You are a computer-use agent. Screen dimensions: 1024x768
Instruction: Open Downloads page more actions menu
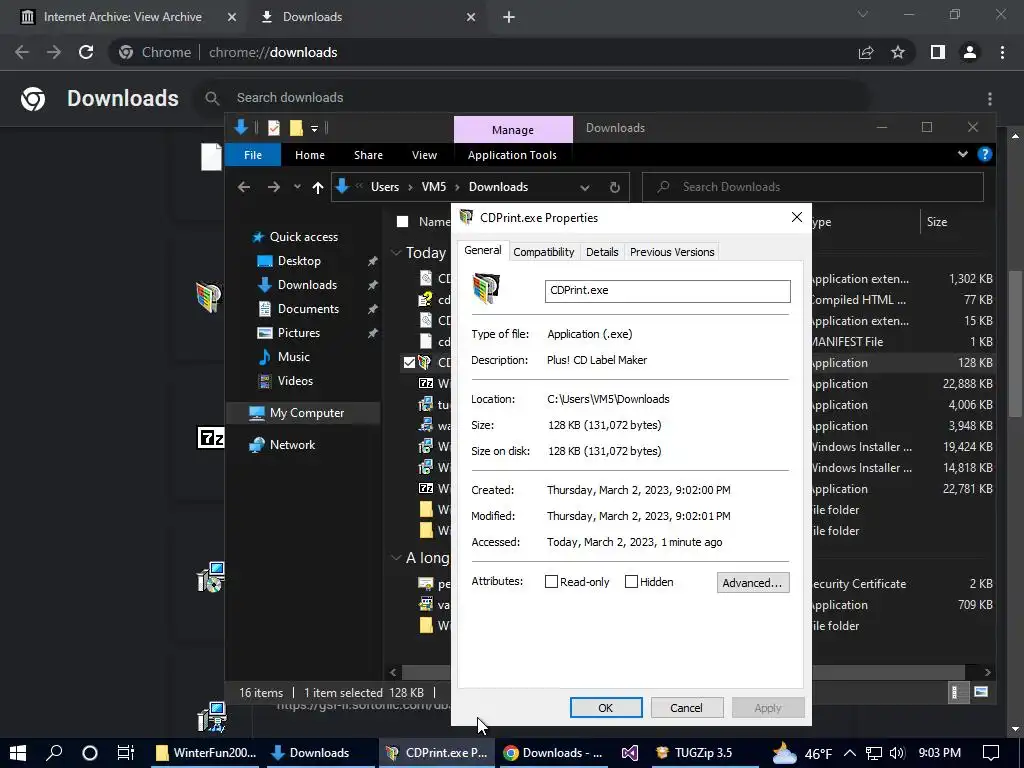tap(990, 99)
